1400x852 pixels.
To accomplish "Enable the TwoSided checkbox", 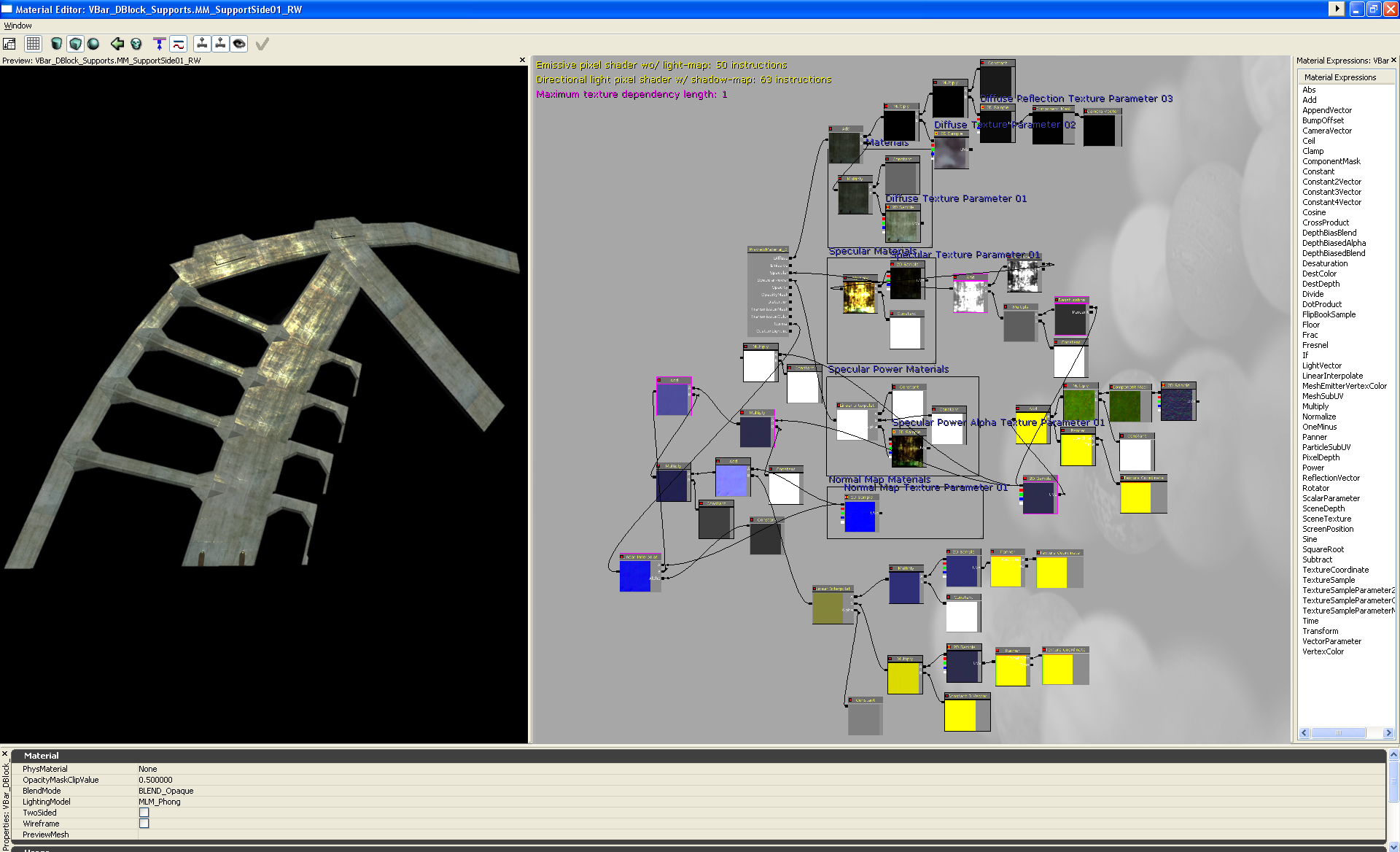I will click(x=144, y=813).
